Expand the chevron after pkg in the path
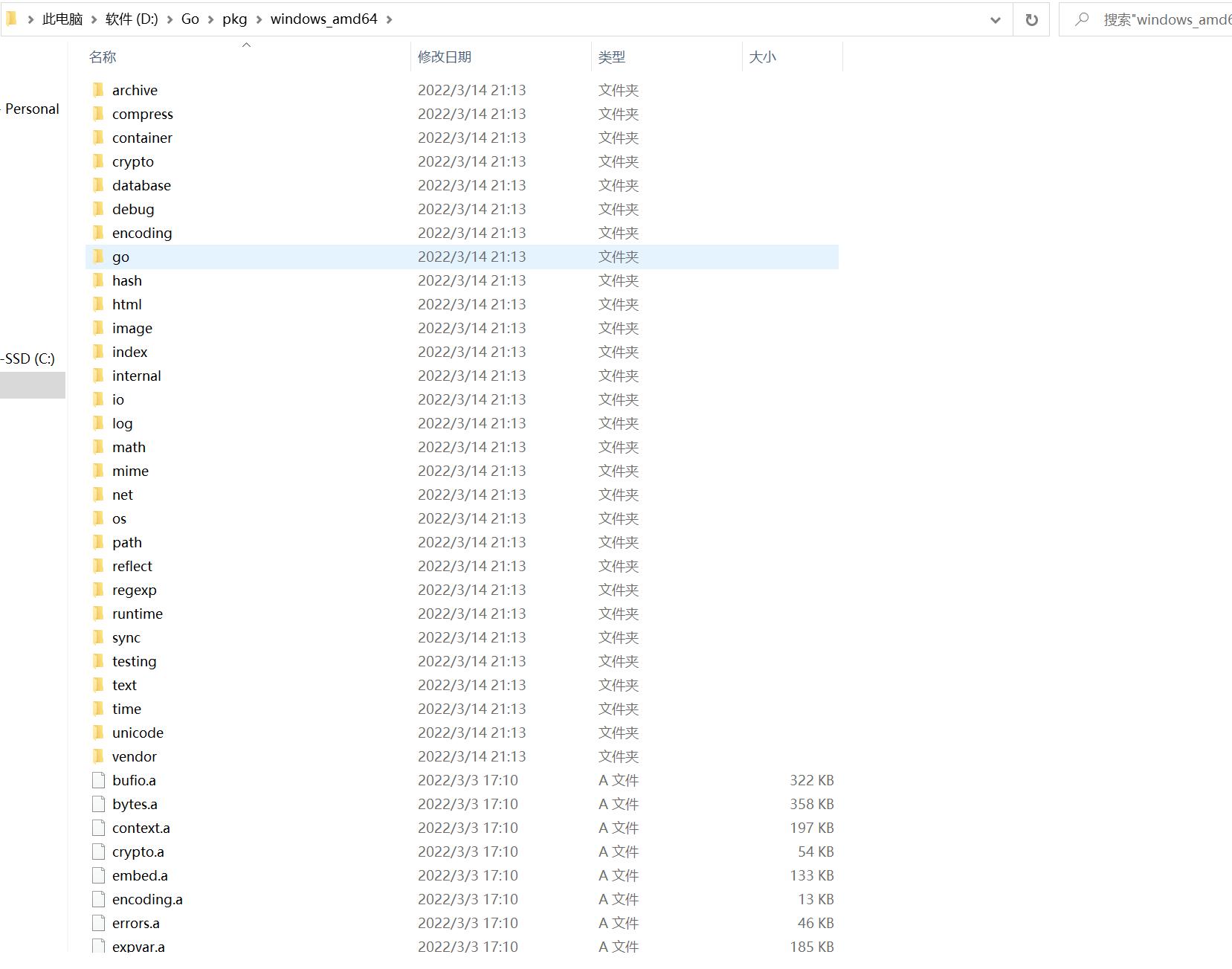 click(x=259, y=19)
